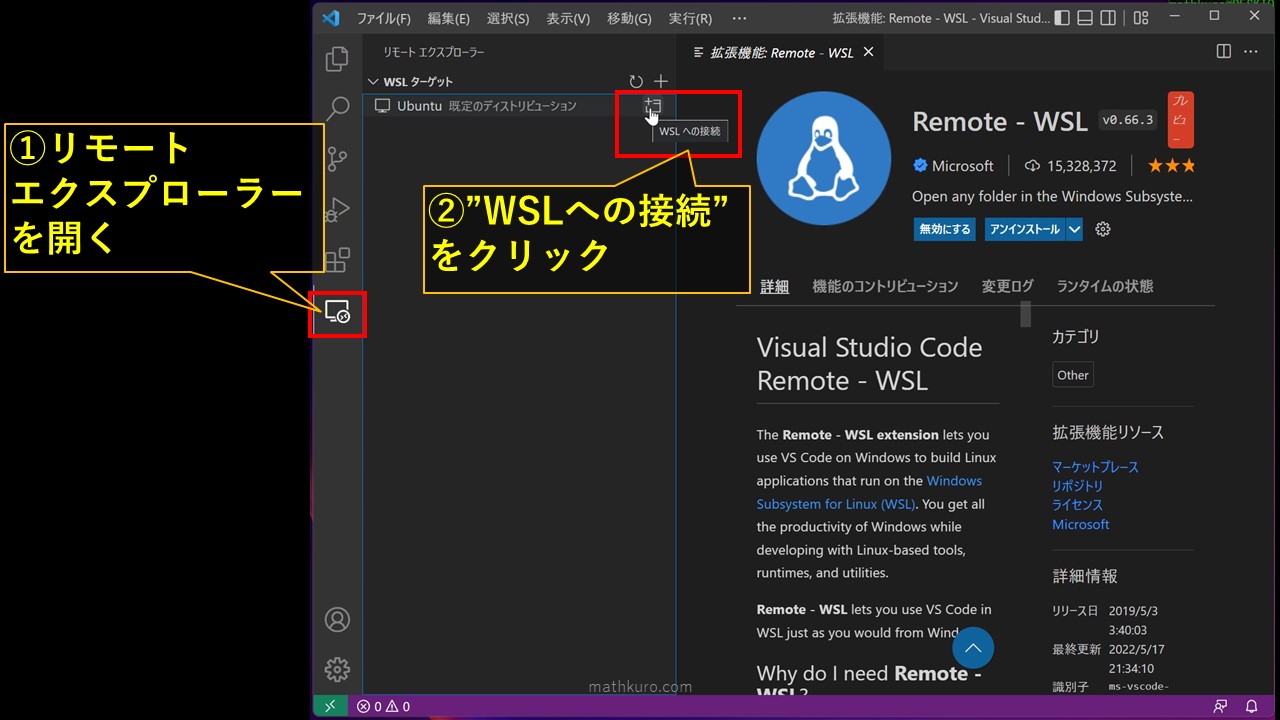The width and height of the screenshot is (1280, 720).
Task: Open the Search view in activity bar
Action: click(338, 108)
